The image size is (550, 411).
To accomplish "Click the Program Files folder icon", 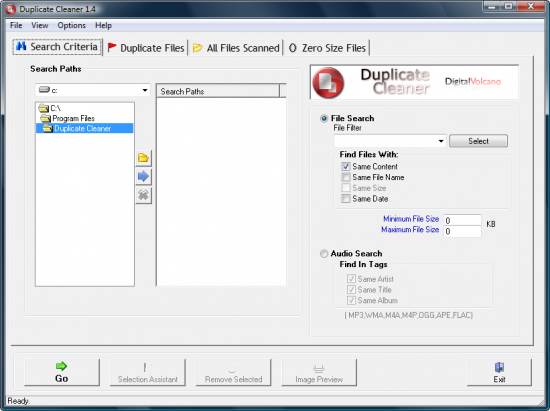I will tap(46, 118).
